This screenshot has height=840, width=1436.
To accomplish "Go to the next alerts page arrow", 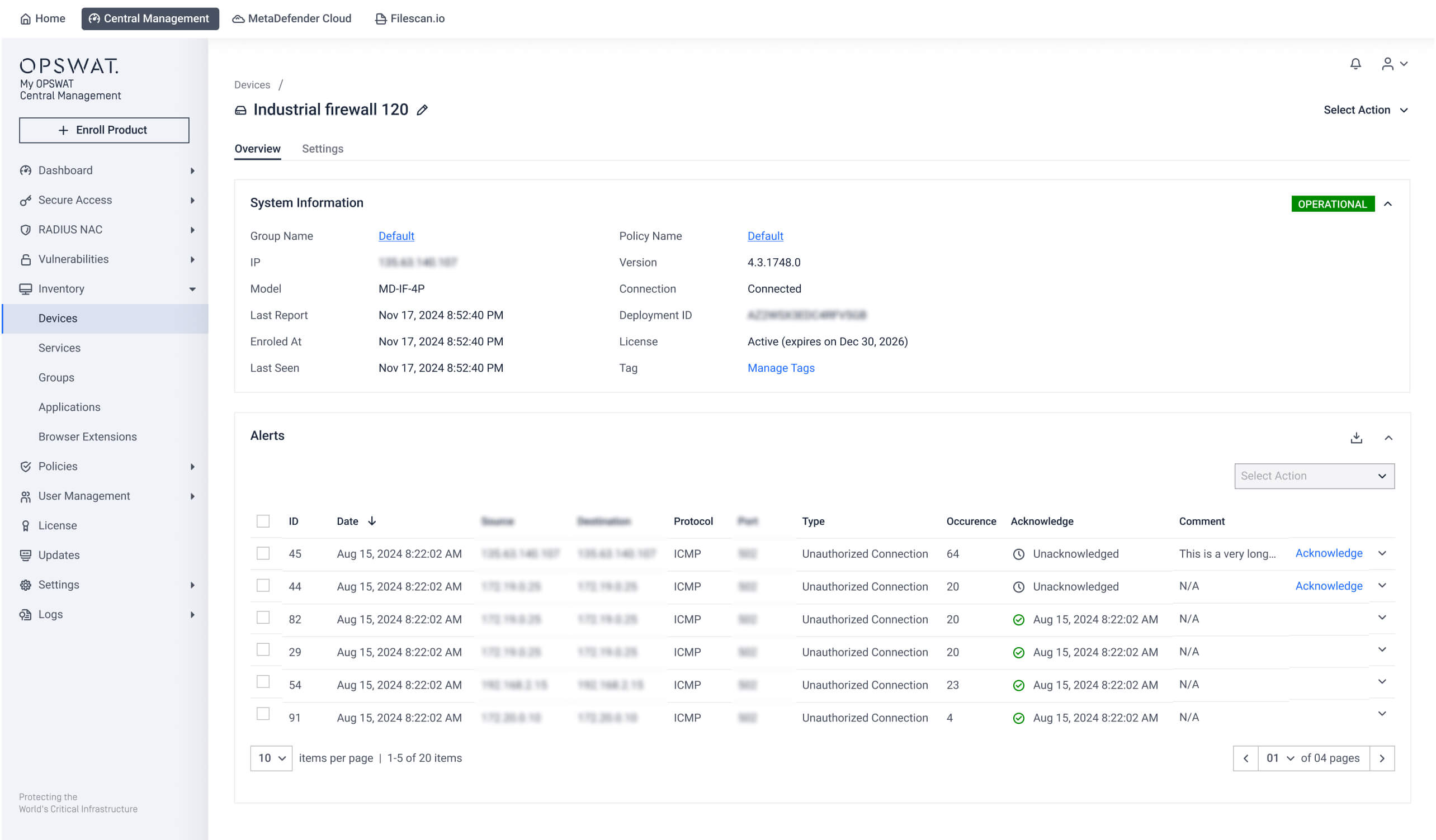I will tap(1381, 758).
